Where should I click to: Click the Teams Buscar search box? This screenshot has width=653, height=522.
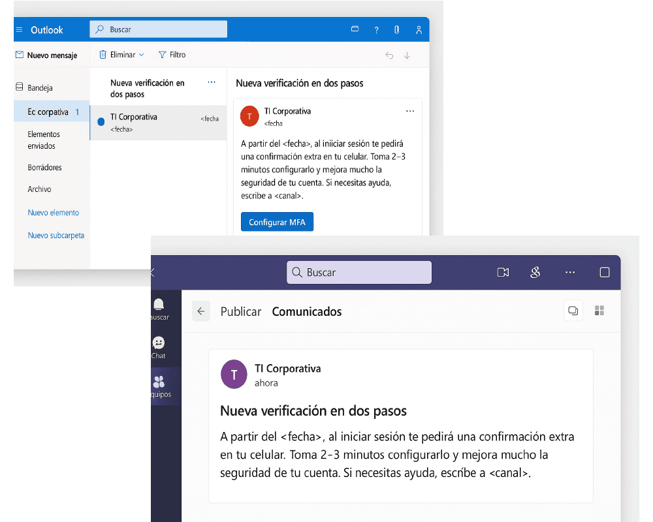click(359, 272)
